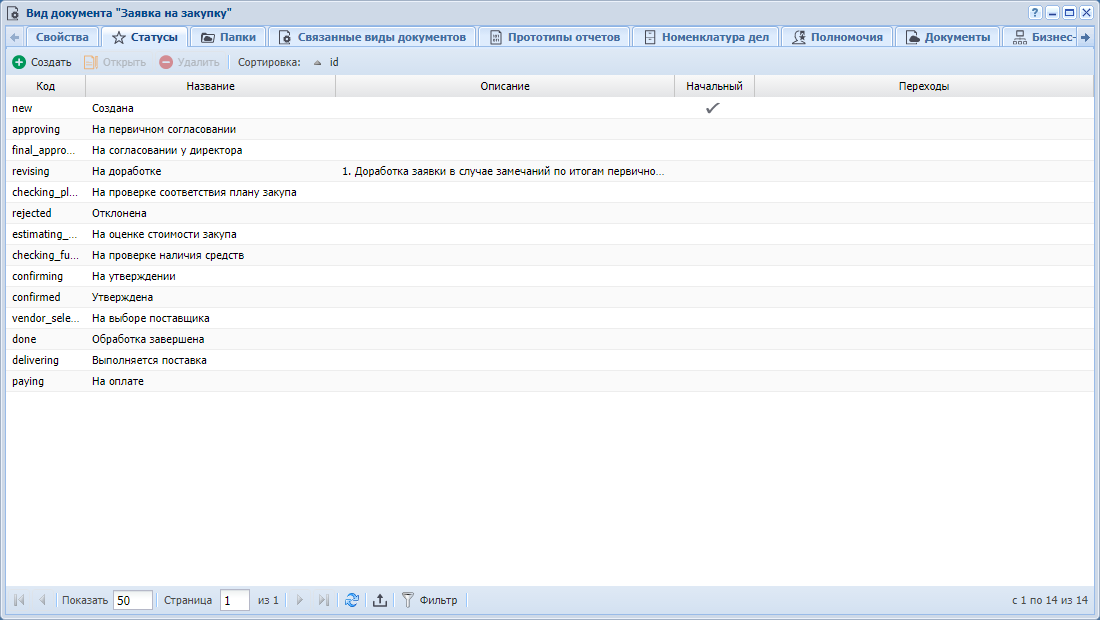Toggle initial checkmark for status 'new'
The image size is (1100, 620).
(x=713, y=108)
